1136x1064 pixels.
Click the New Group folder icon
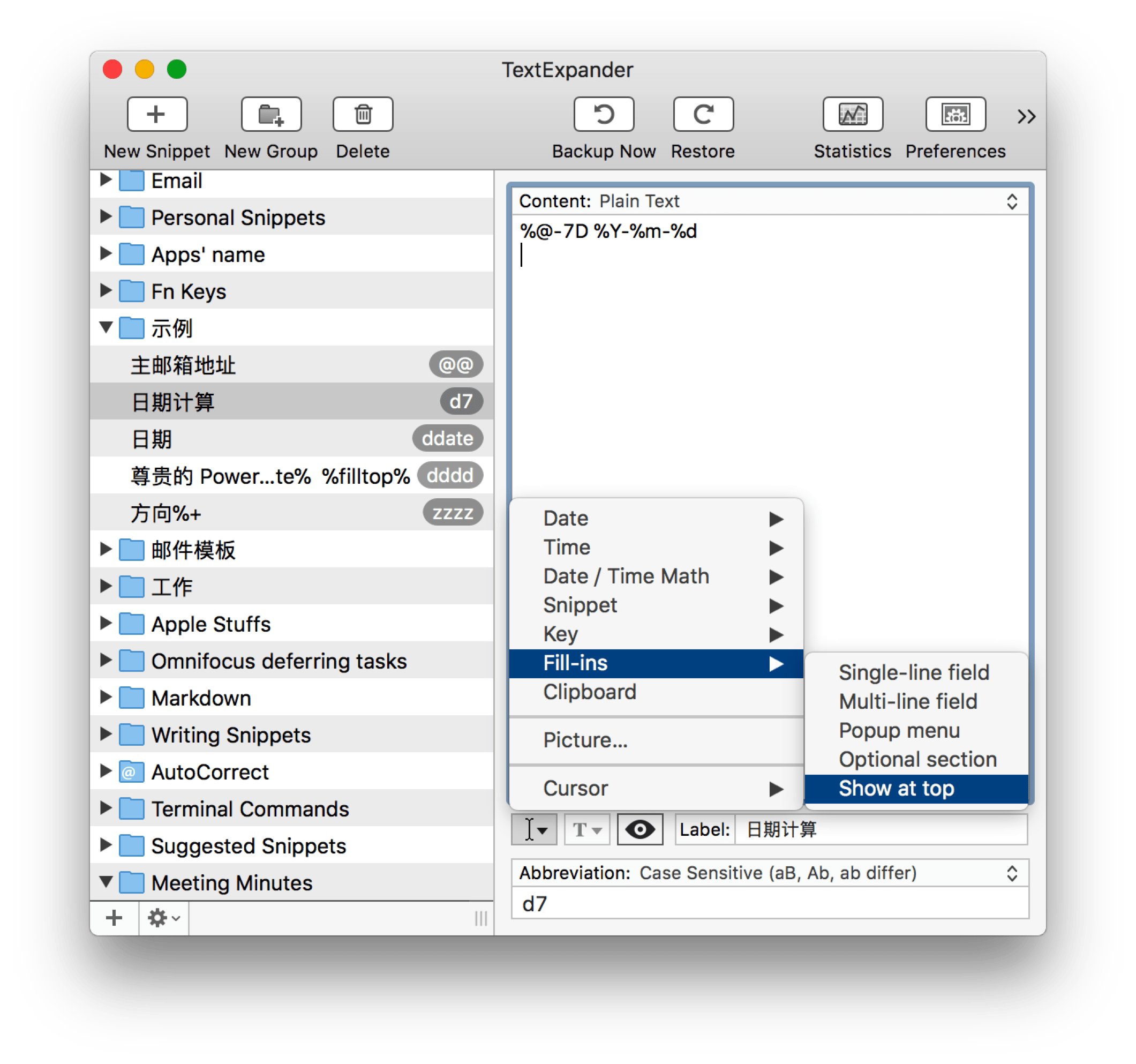point(271,114)
